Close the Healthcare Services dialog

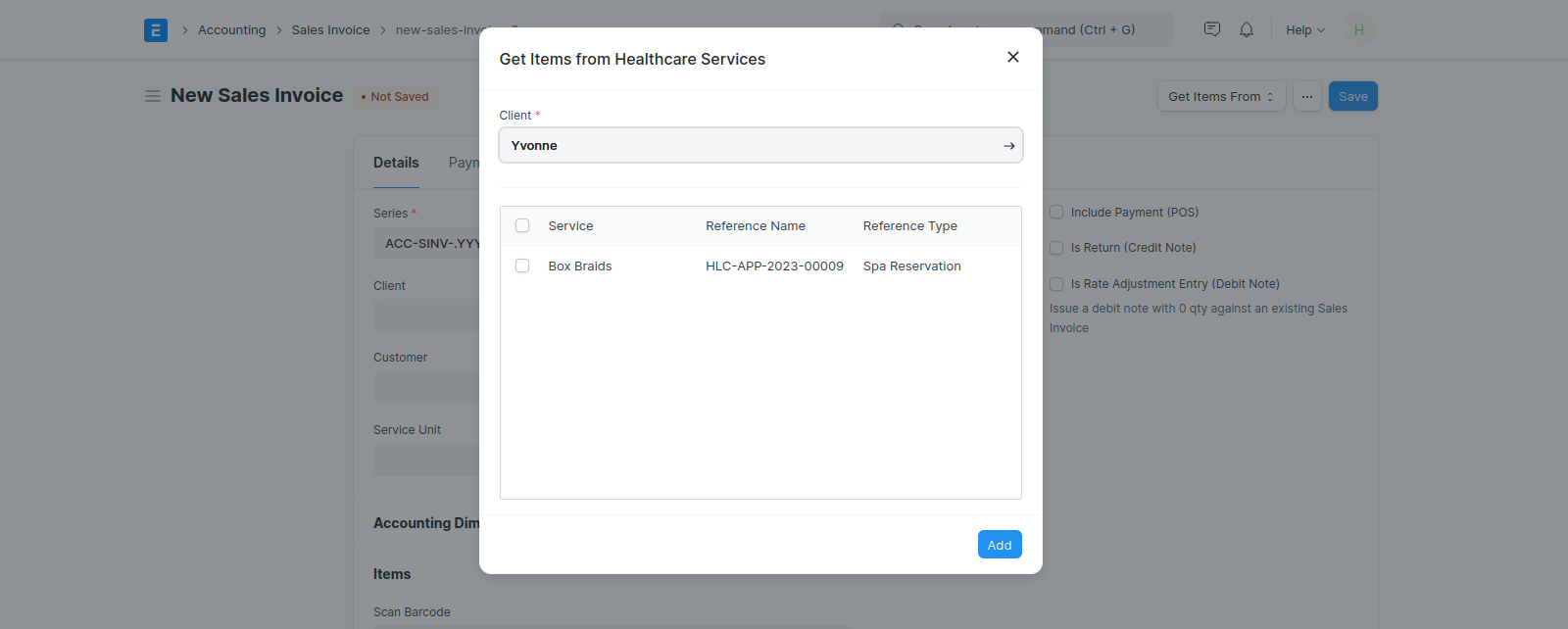[x=1013, y=57]
